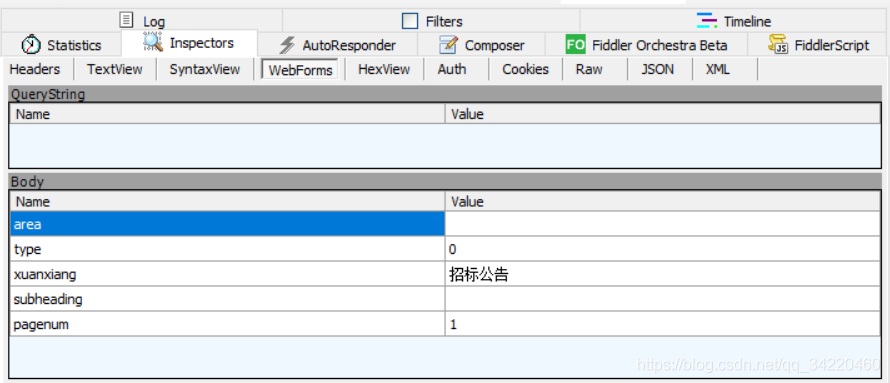Select the WebForms inspector

300,70
